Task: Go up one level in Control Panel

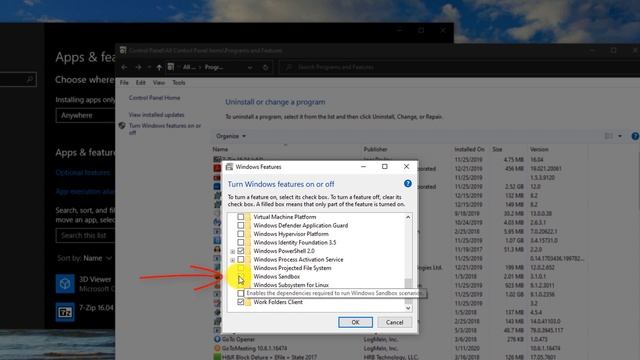Action: pyautogui.click(x=159, y=67)
